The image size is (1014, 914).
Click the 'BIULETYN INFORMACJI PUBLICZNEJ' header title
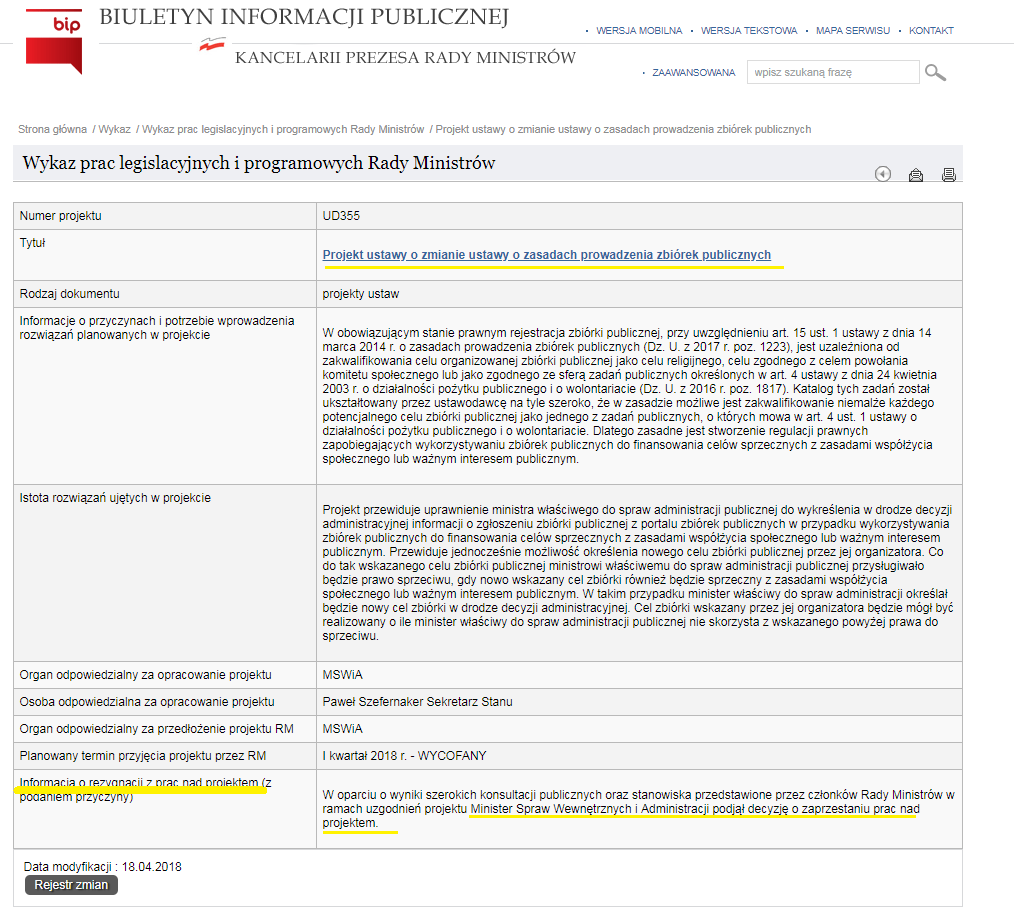tap(304, 17)
